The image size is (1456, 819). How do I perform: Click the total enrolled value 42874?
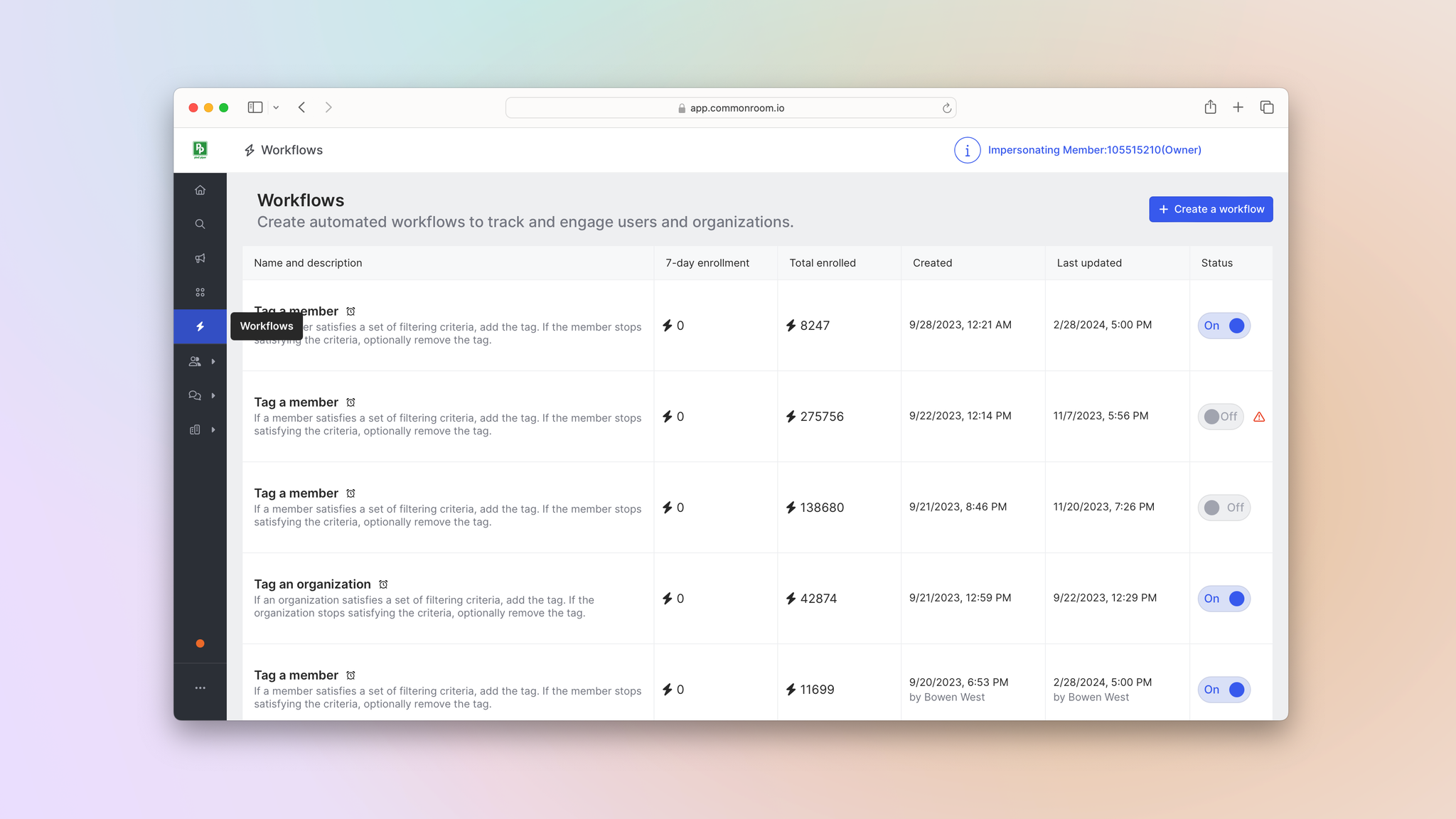click(x=818, y=599)
